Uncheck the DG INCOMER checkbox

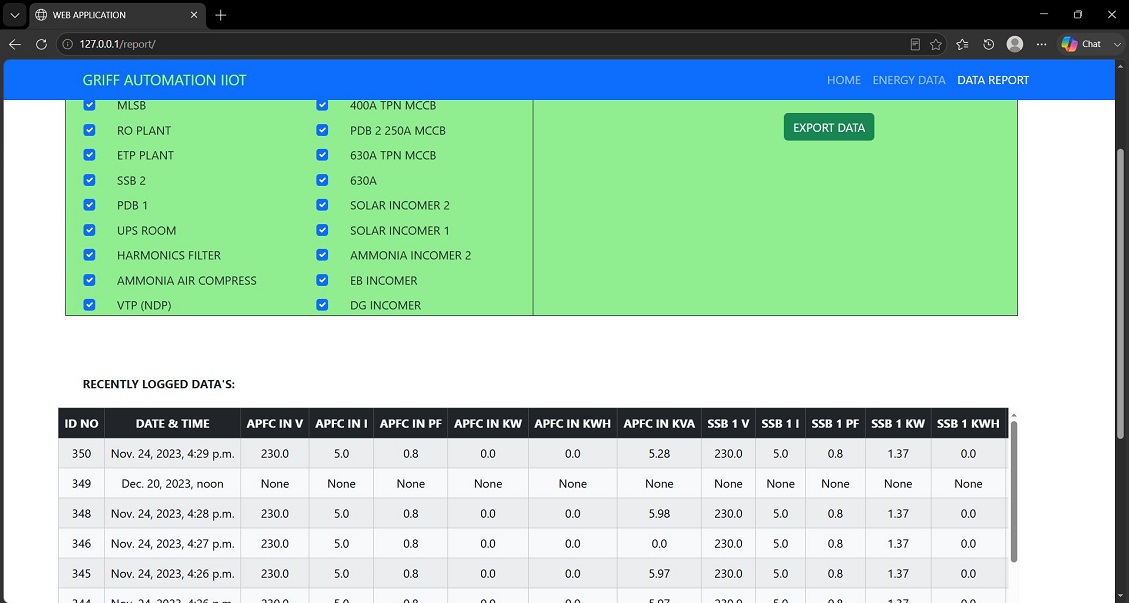(322, 305)
